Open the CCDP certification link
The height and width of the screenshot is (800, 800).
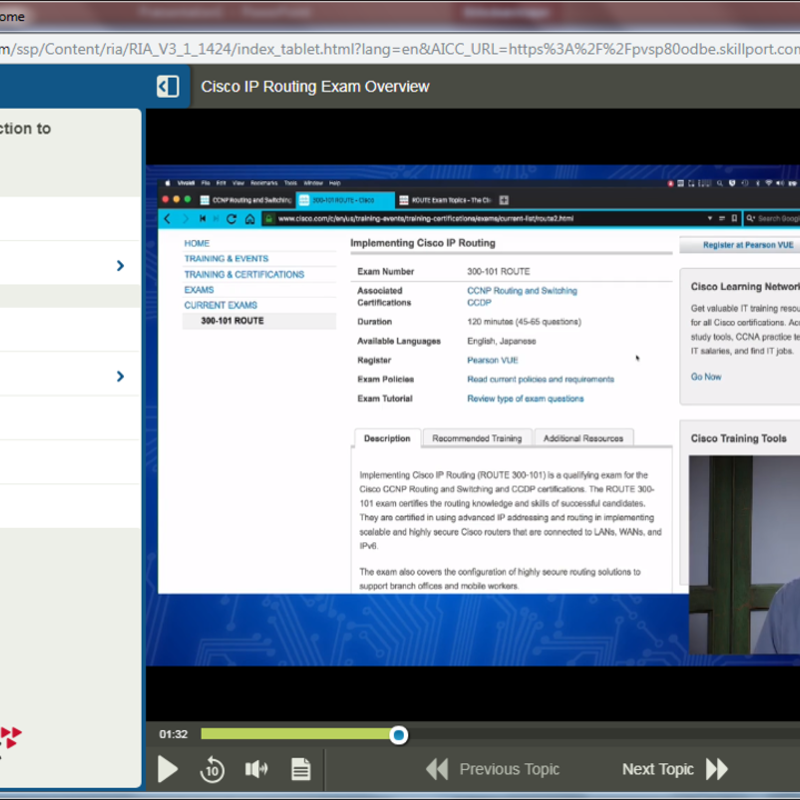point(479,303)
